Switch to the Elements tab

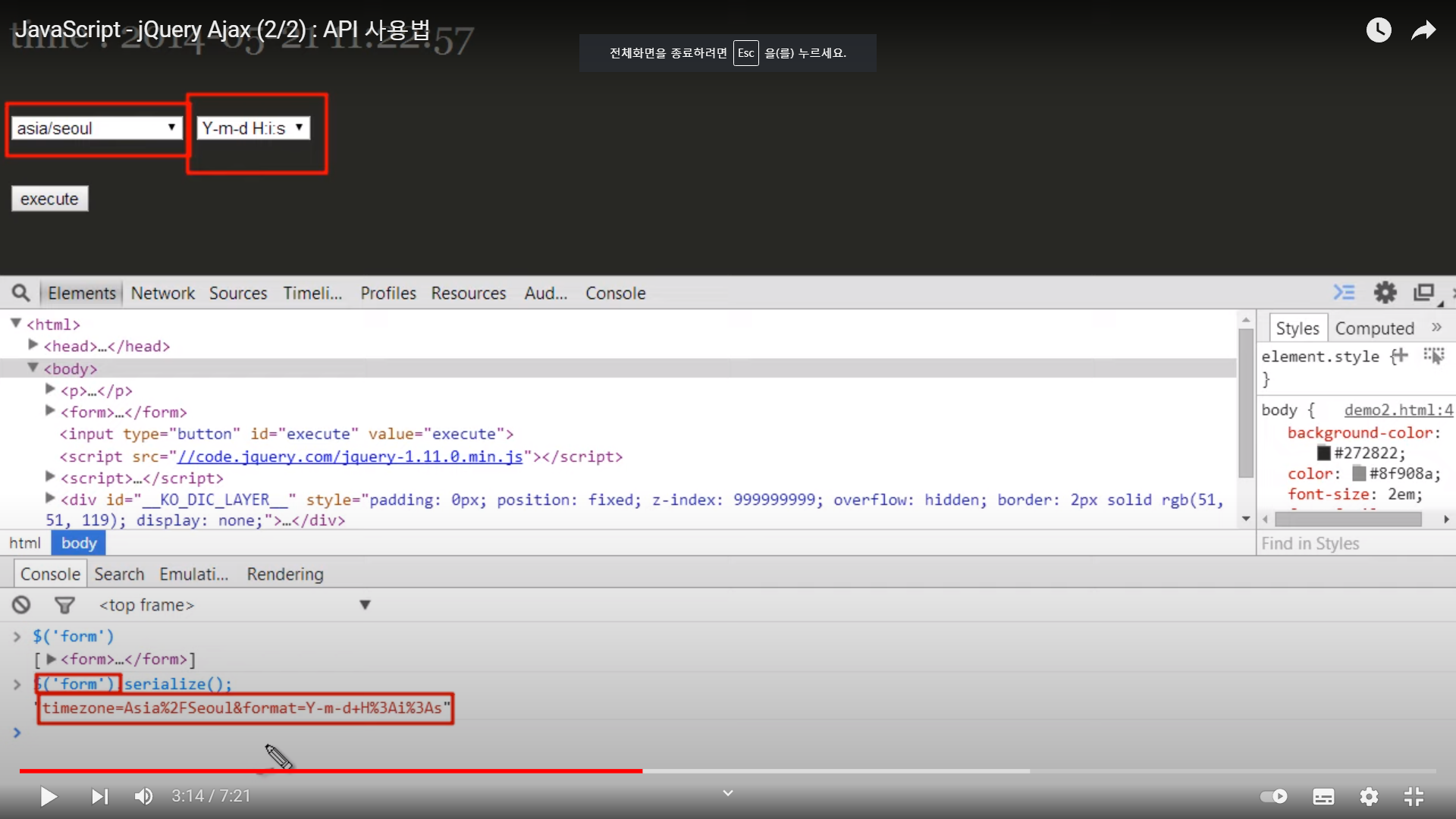coord(82,293)
